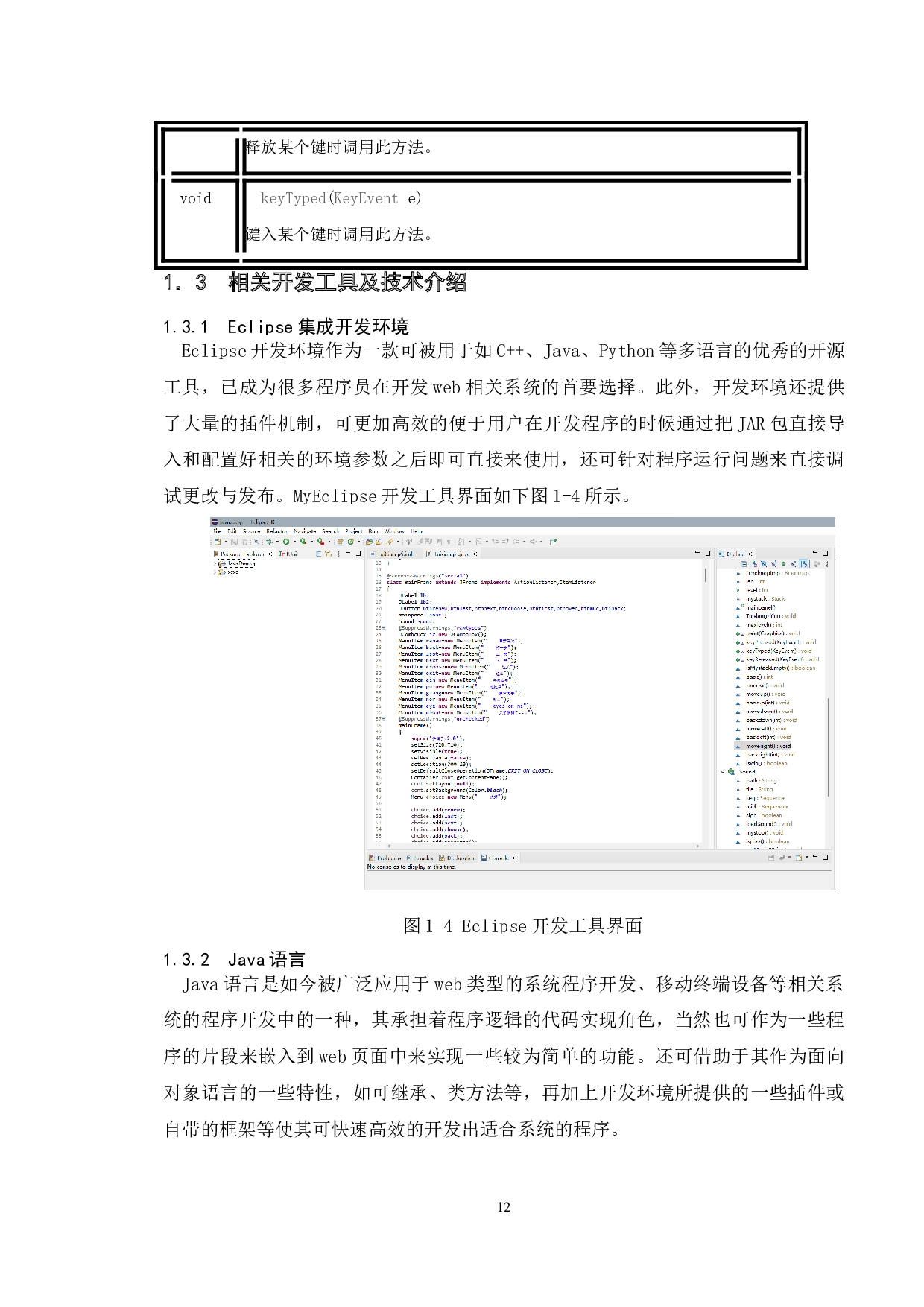The image size is (924, 1307).
Task: Click Display Selected Console icon
Action: 781,857
